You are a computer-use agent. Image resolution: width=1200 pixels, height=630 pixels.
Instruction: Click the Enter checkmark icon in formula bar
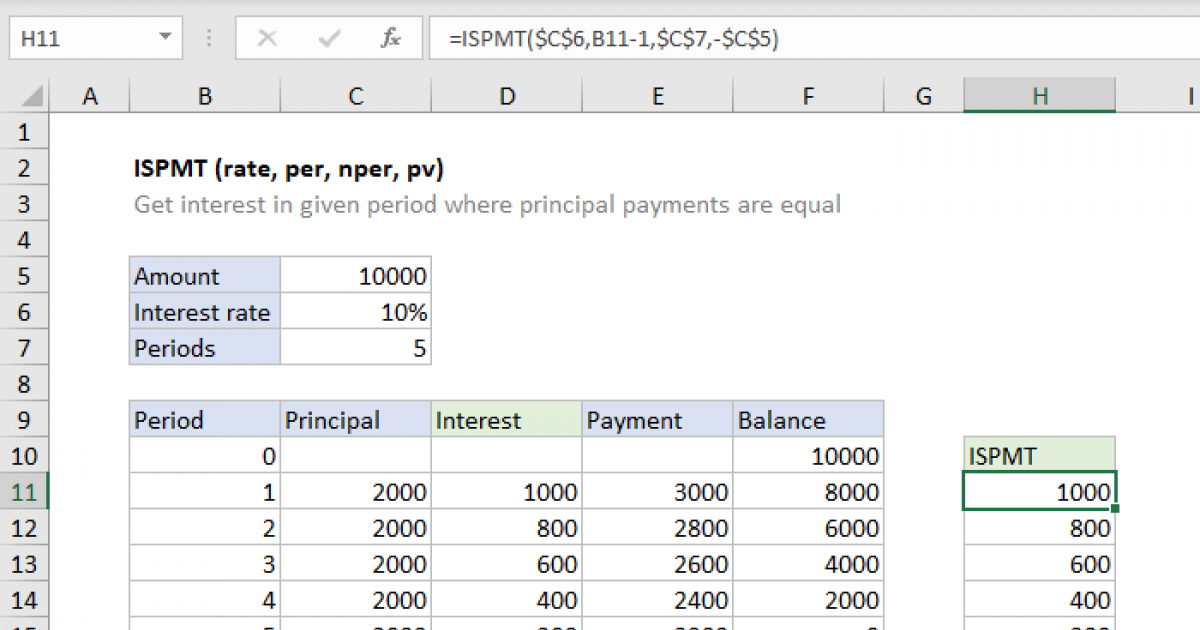(328, 38)
